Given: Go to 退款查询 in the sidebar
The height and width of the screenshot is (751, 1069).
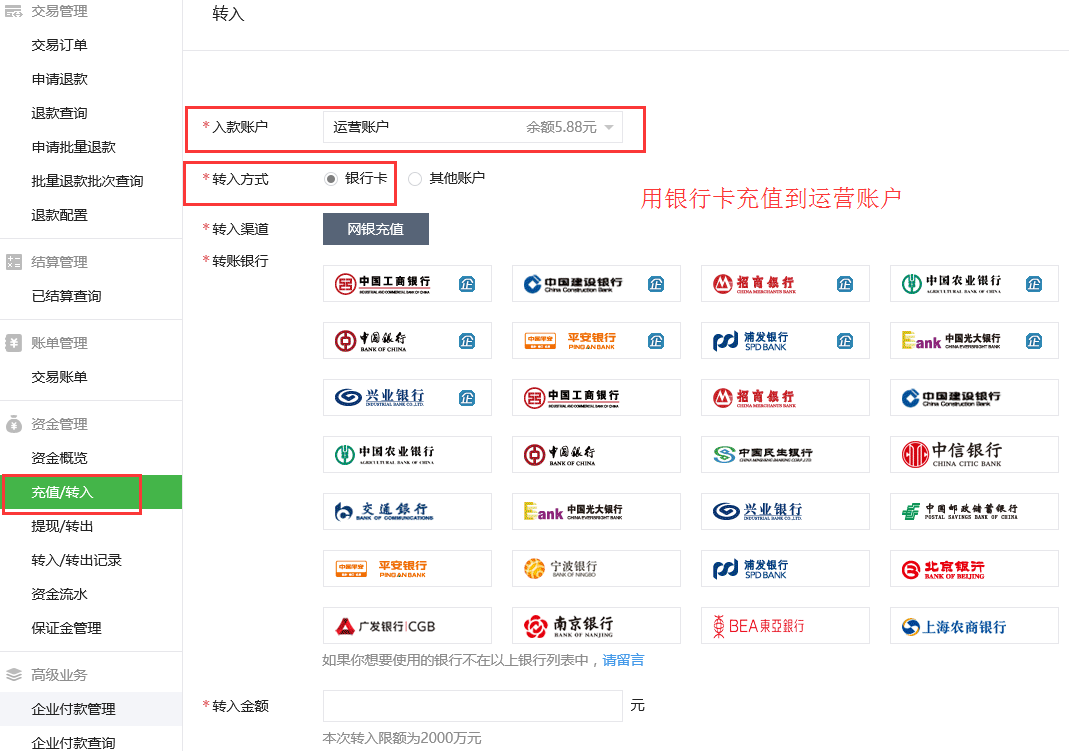Looking at the screenshot, I should (x=59, y=113).
